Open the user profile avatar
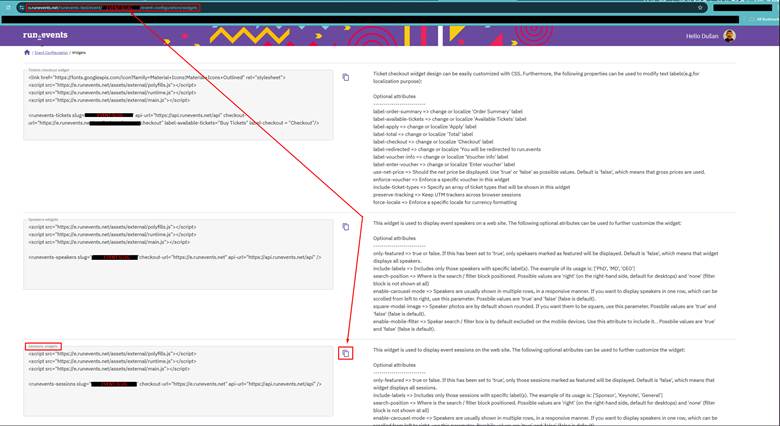This screenshot has width=780, height=426. pos(730,36)
